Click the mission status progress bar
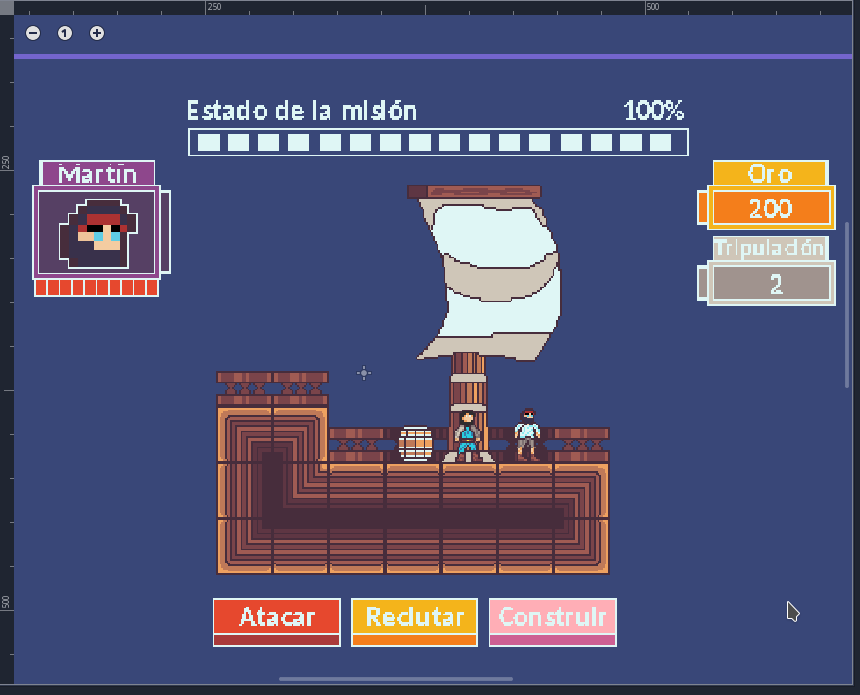The height and width of the screenshot is (695, 860). pyautogui.click(x=438, y=142)
